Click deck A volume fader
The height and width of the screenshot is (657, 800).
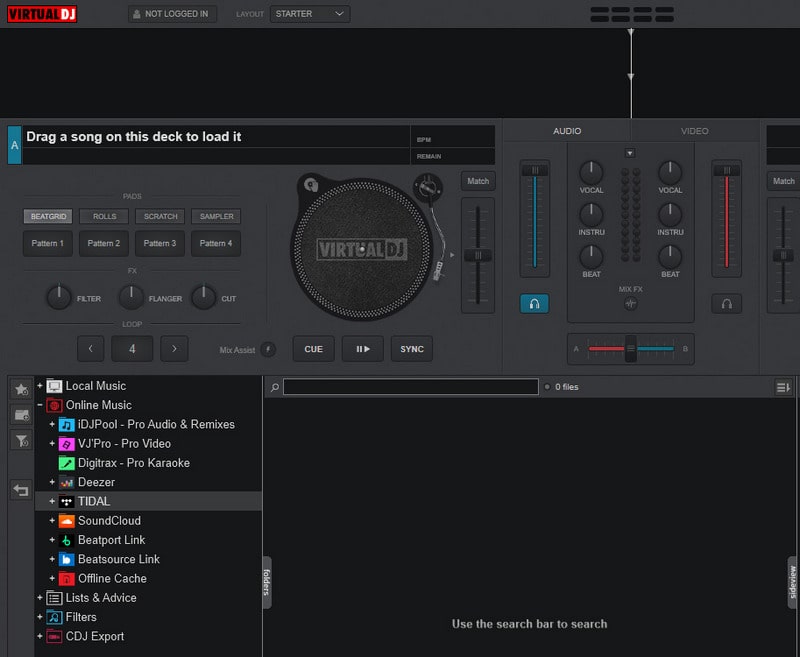(535, 170)
